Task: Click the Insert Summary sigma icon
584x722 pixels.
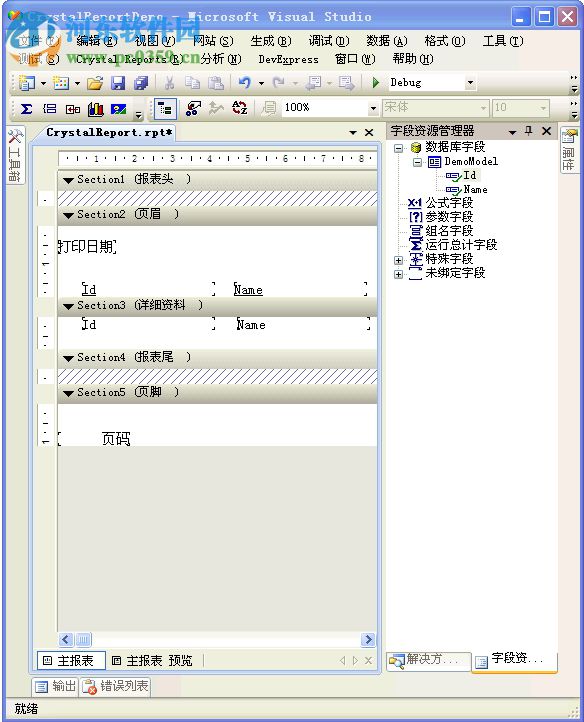Action: pos(27,109)
